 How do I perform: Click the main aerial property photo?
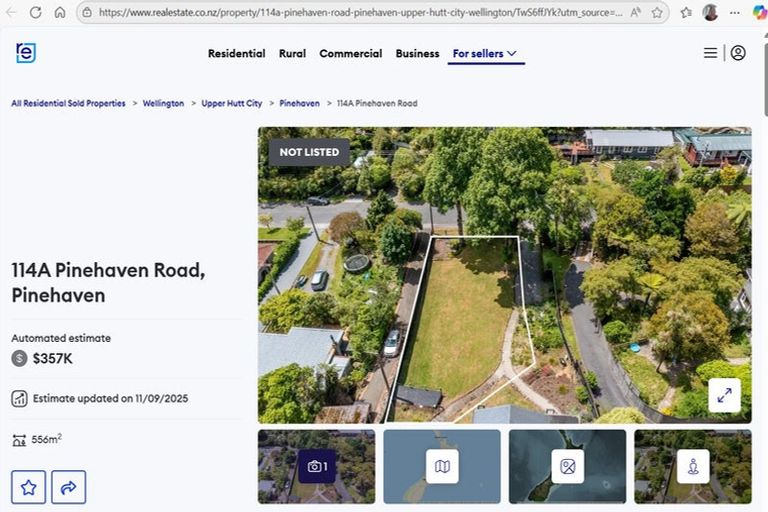pos(504,275)
